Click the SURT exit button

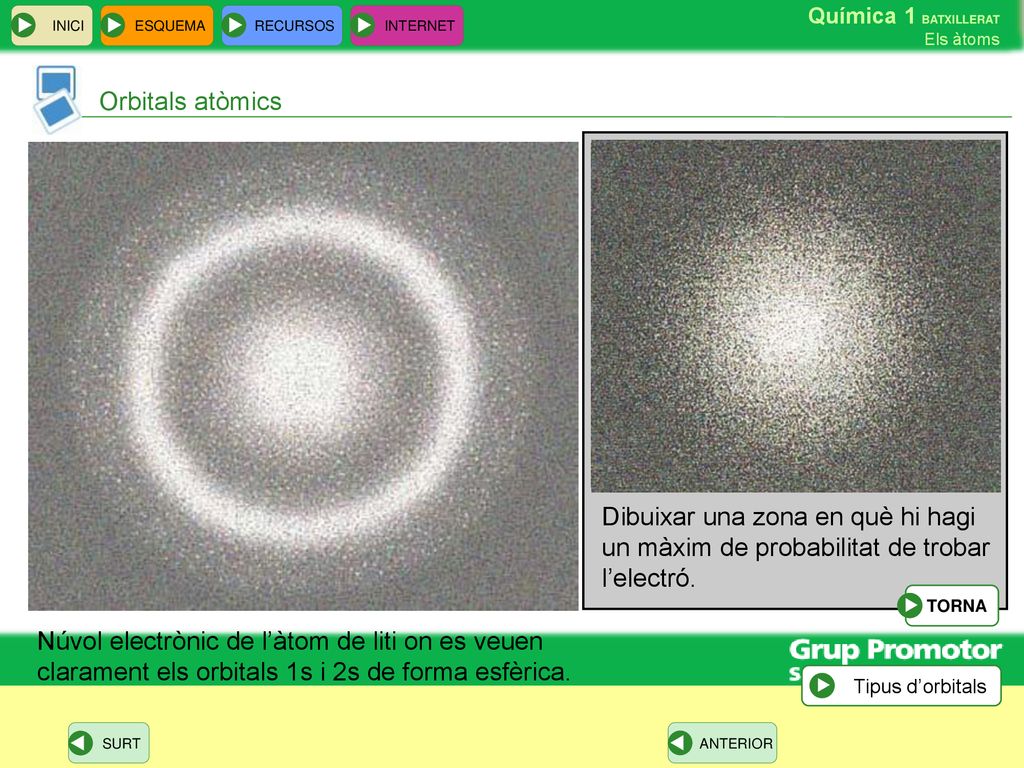coord(108,743)
